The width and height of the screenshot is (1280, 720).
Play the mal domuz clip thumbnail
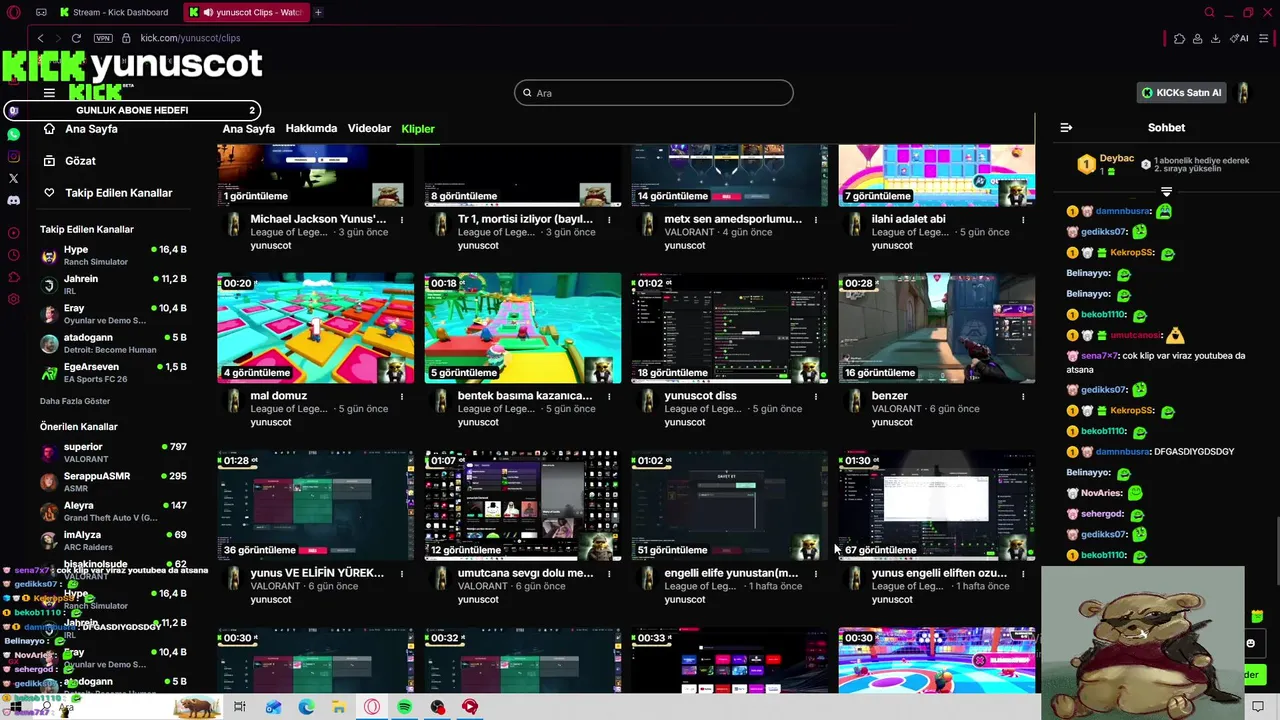(315, 328)
